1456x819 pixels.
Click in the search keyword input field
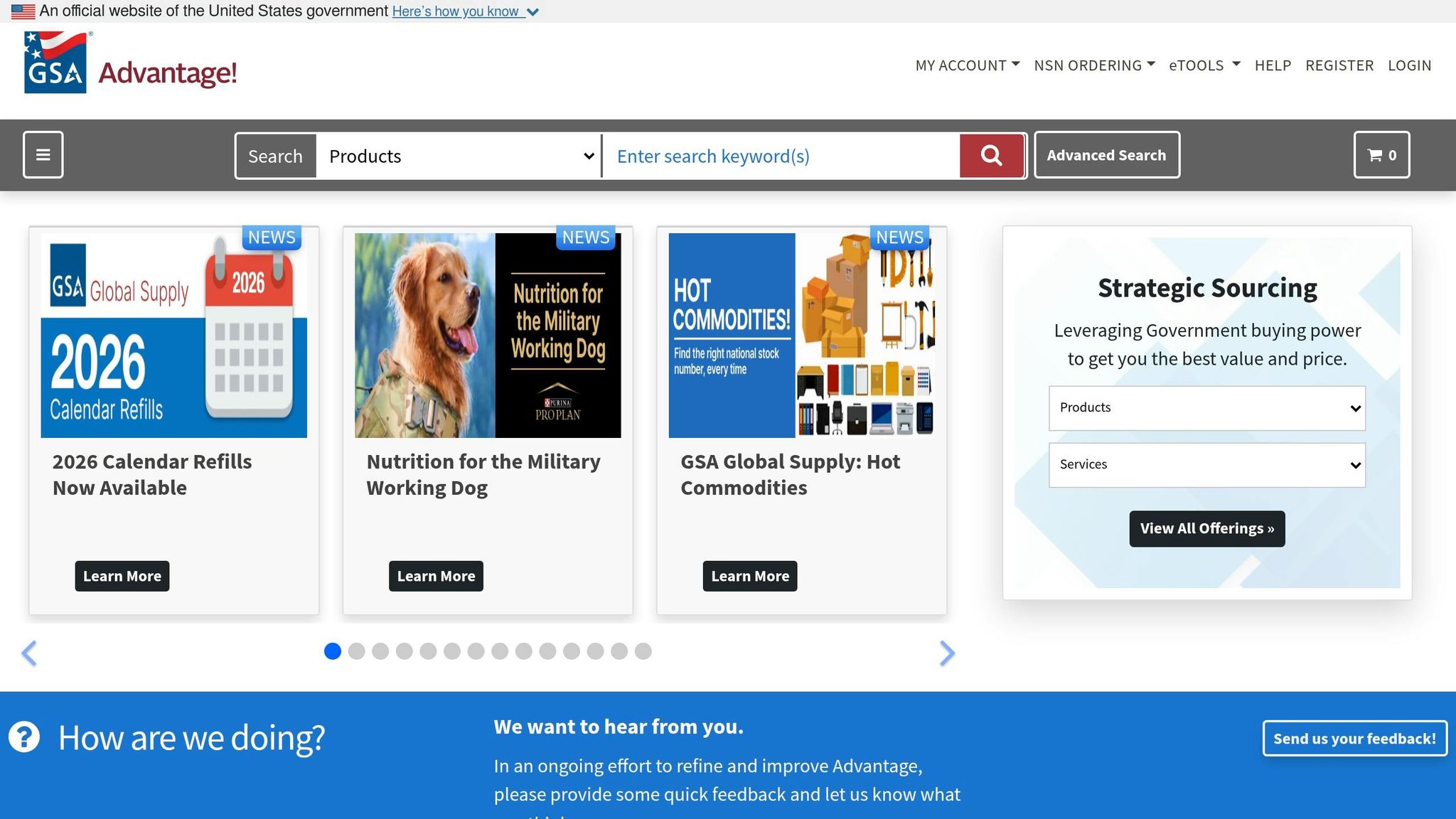tap(781, 156)
